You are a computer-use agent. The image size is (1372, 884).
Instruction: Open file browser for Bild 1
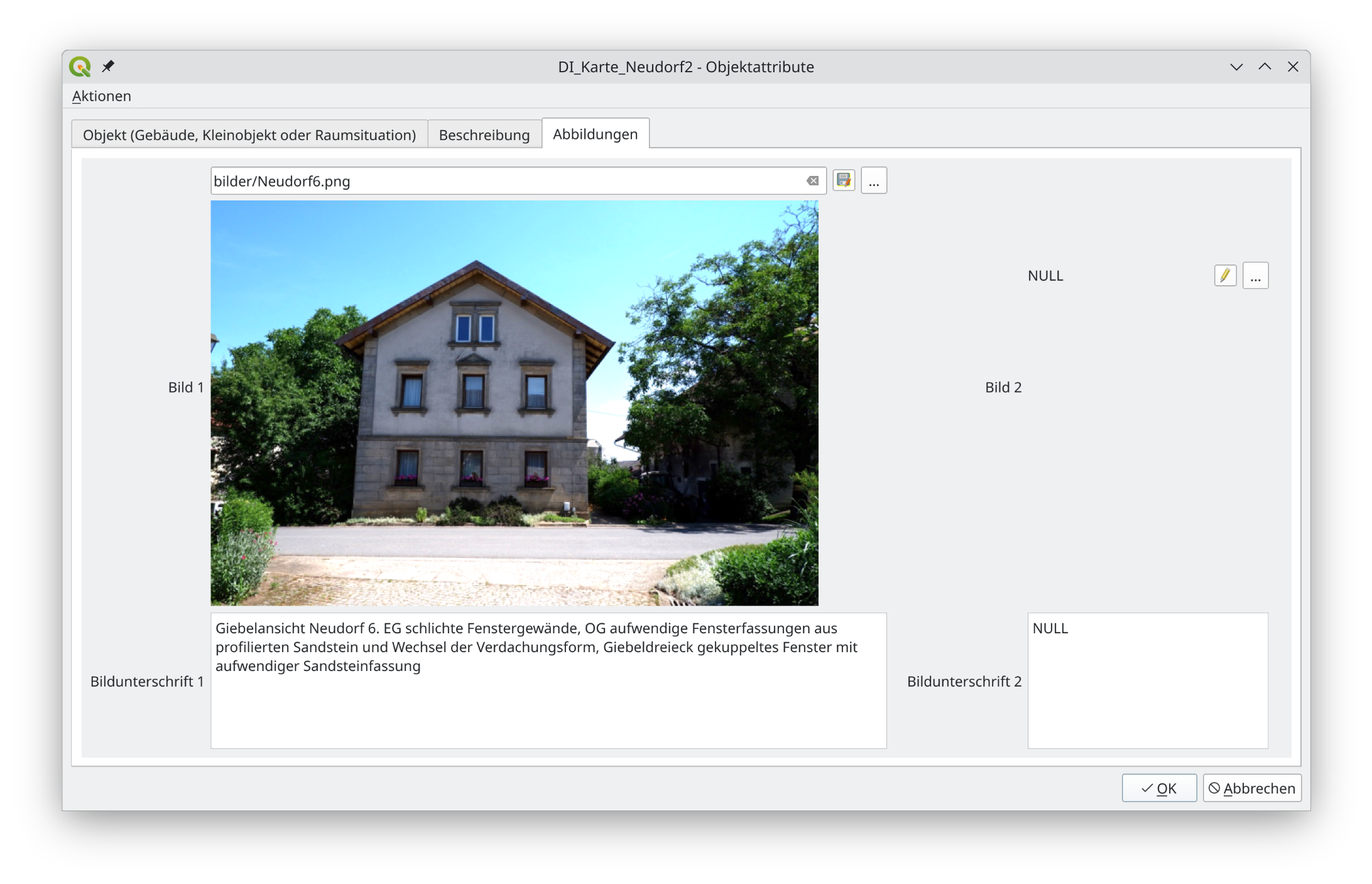click(x=873, y=181)
